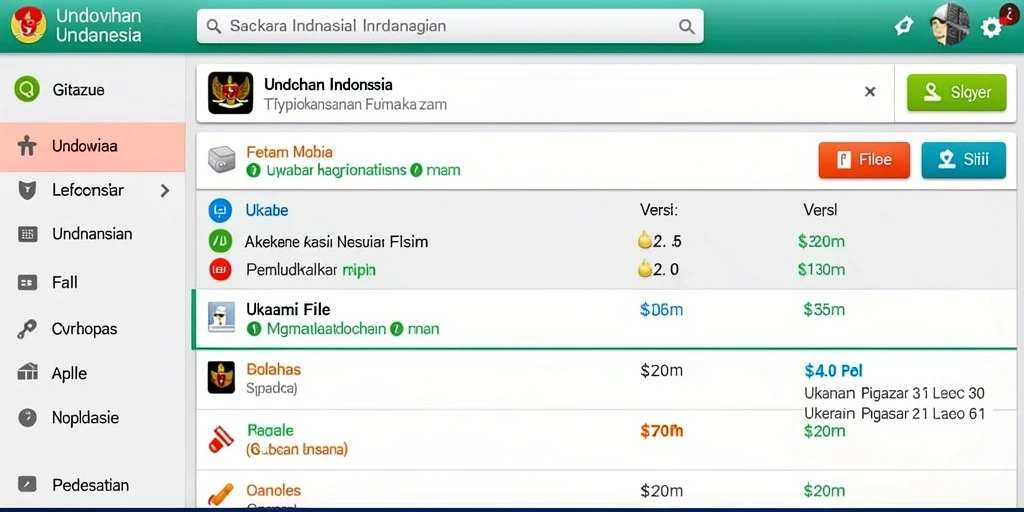Screen dimensions: 1024x512
Task: Click the Fetam Mobia box icon
Action: (x=221, y=160)
